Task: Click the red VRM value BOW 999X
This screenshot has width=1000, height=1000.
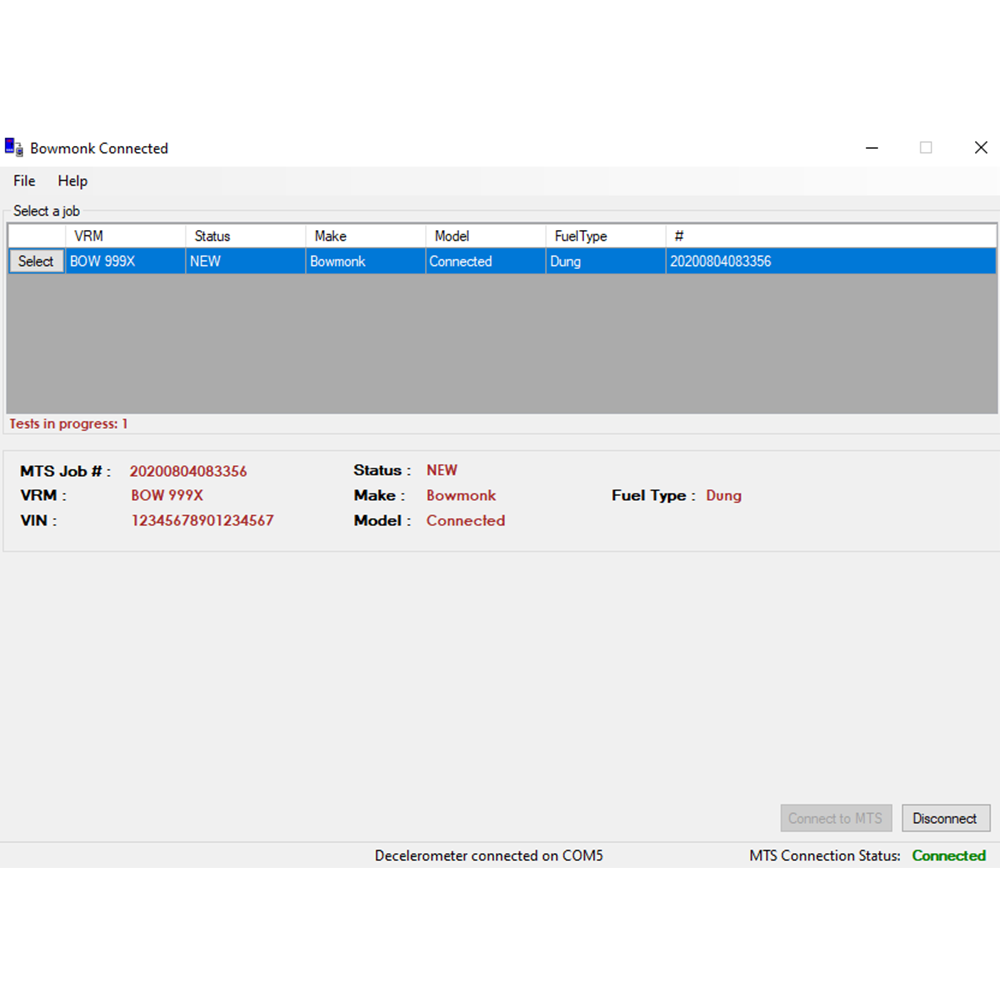Action: pos(167,496)
